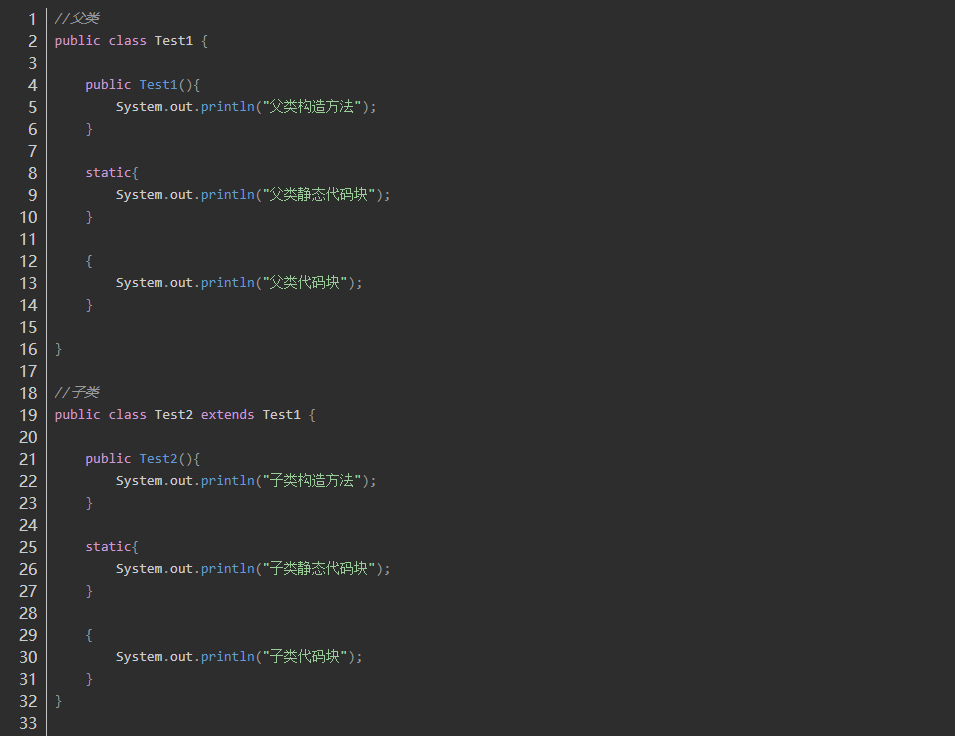Click System on line 5
Viewport: 955px width, 736px height.
click(x=139, y=107)
